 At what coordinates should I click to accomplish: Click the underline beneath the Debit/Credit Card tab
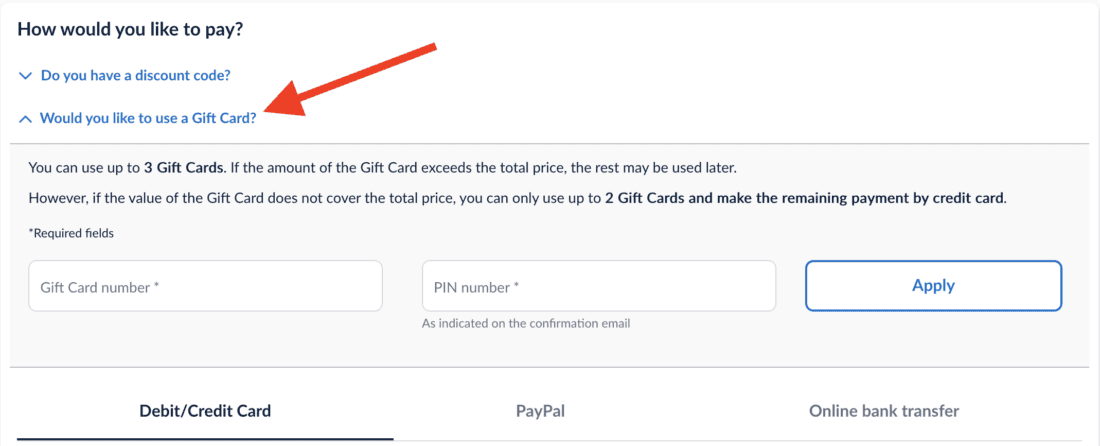205,438
